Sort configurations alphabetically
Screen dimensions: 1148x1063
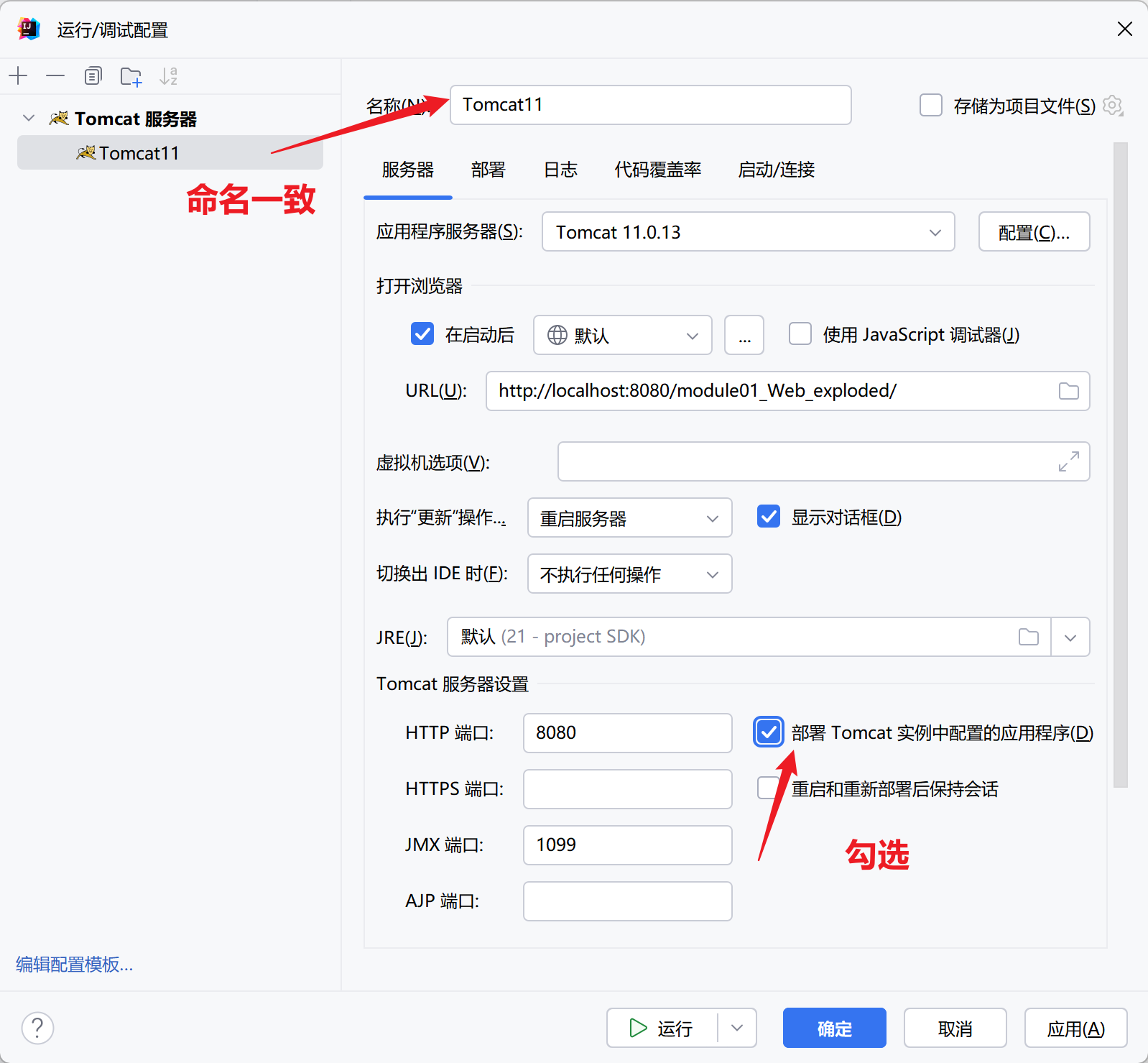point(169,75)
